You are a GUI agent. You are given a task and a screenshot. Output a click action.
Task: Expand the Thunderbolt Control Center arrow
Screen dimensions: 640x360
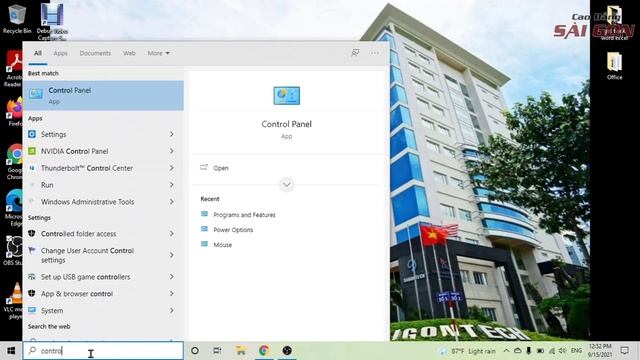tap(172, 168)
